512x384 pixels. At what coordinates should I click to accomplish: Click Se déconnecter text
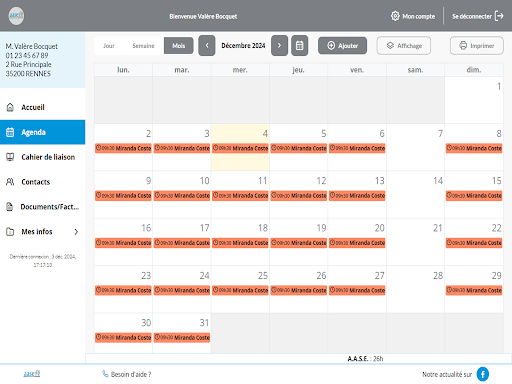click(472, 16)
